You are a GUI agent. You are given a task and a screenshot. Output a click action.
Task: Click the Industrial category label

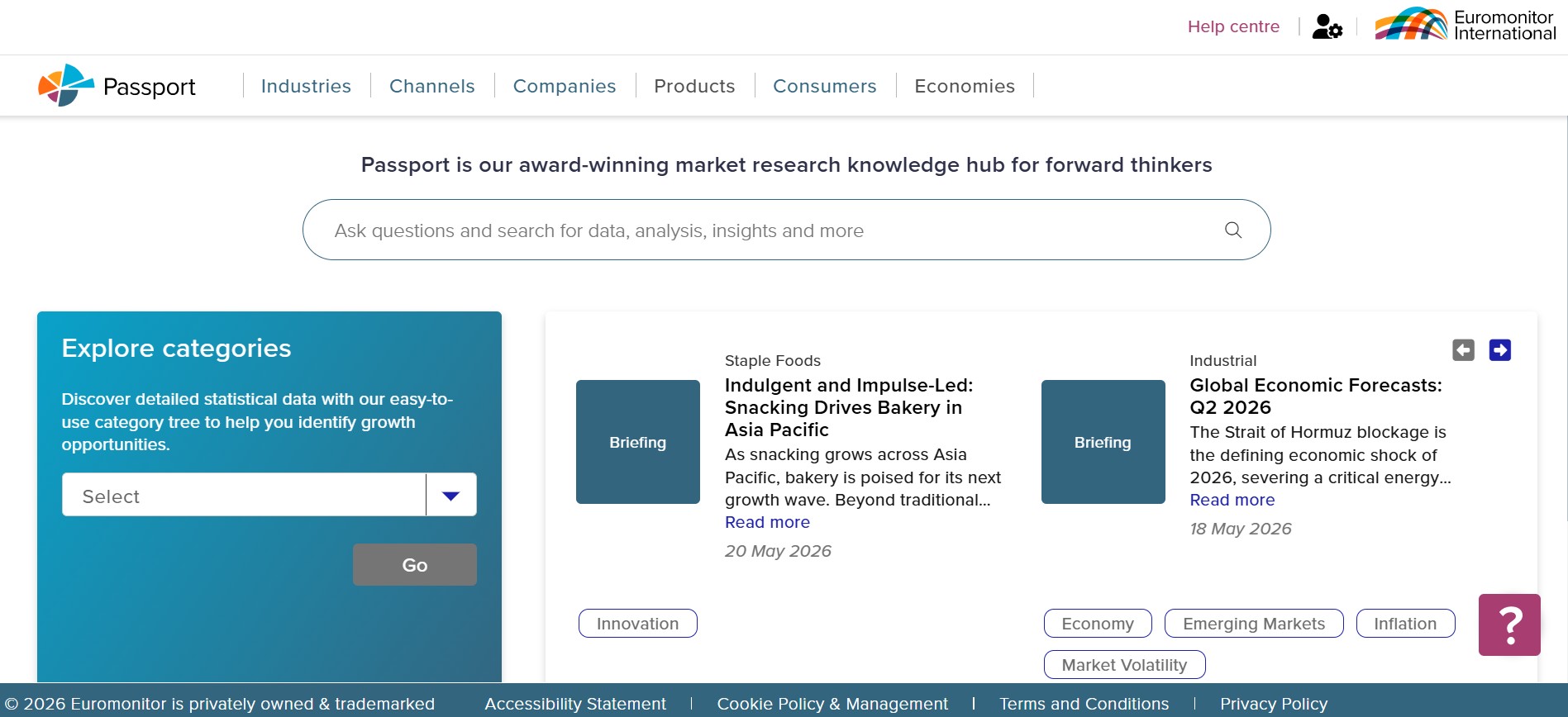click(1222, 360)
